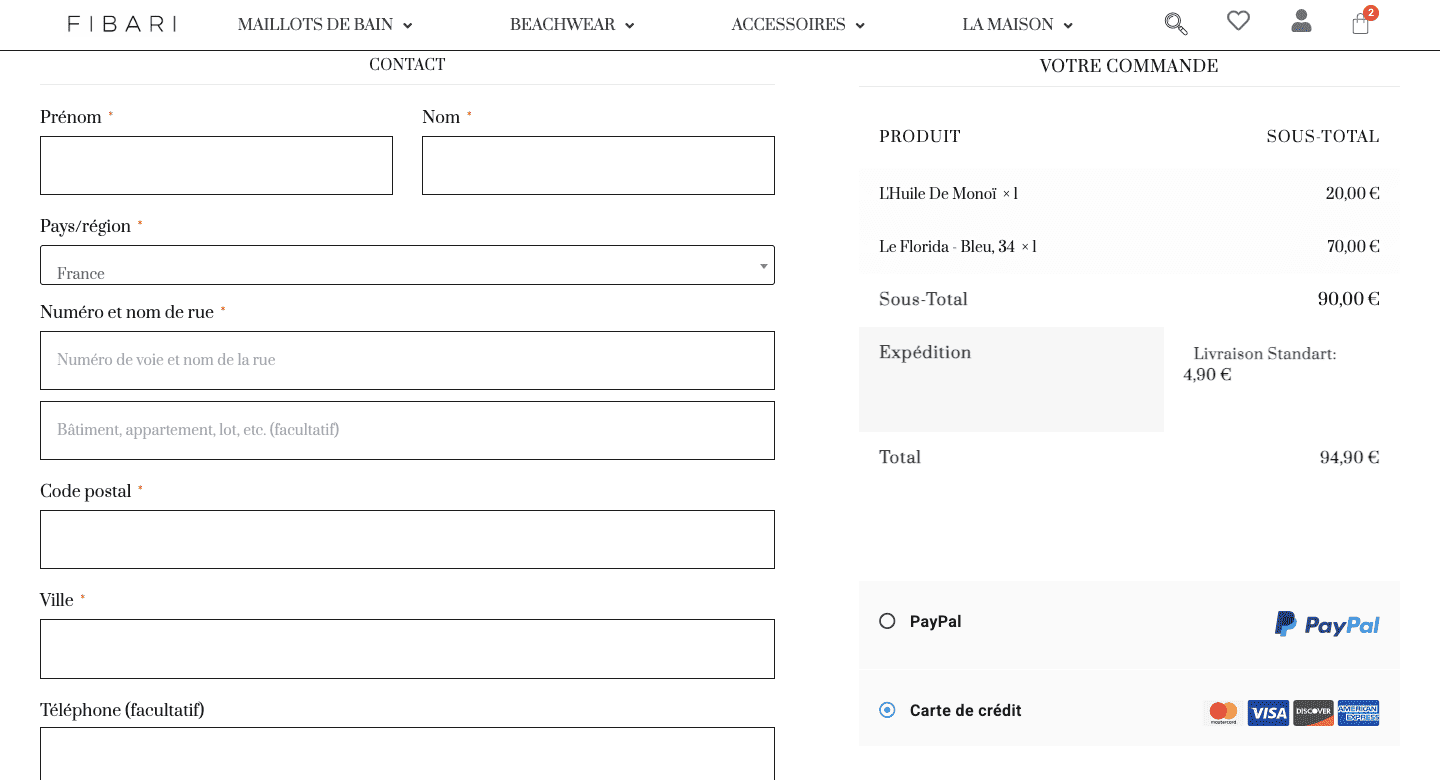The height and width of the screenshot is (780, 1440).
Task: Open the search magnifier icon
Action: tap(1176, 23)
